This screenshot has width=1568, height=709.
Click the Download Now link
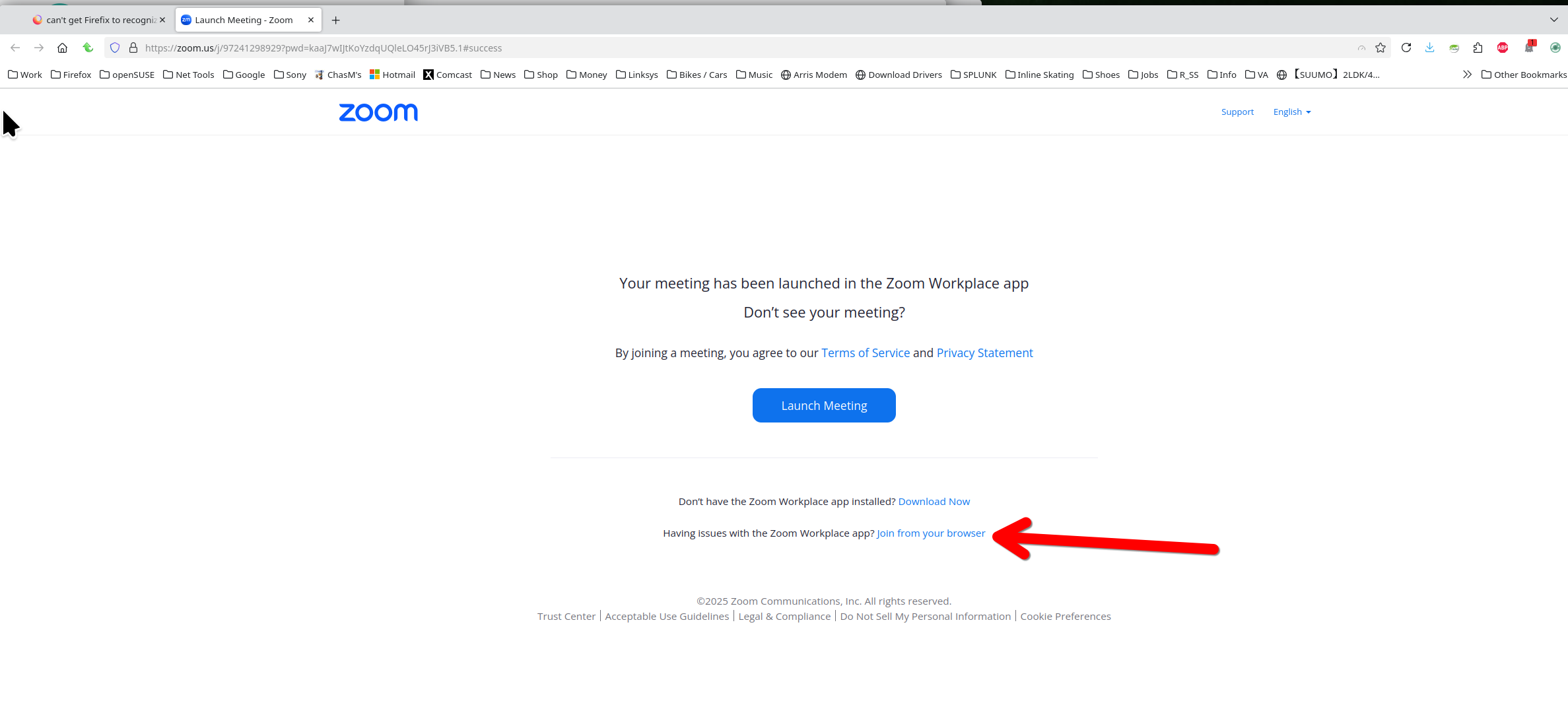[934, 502]
